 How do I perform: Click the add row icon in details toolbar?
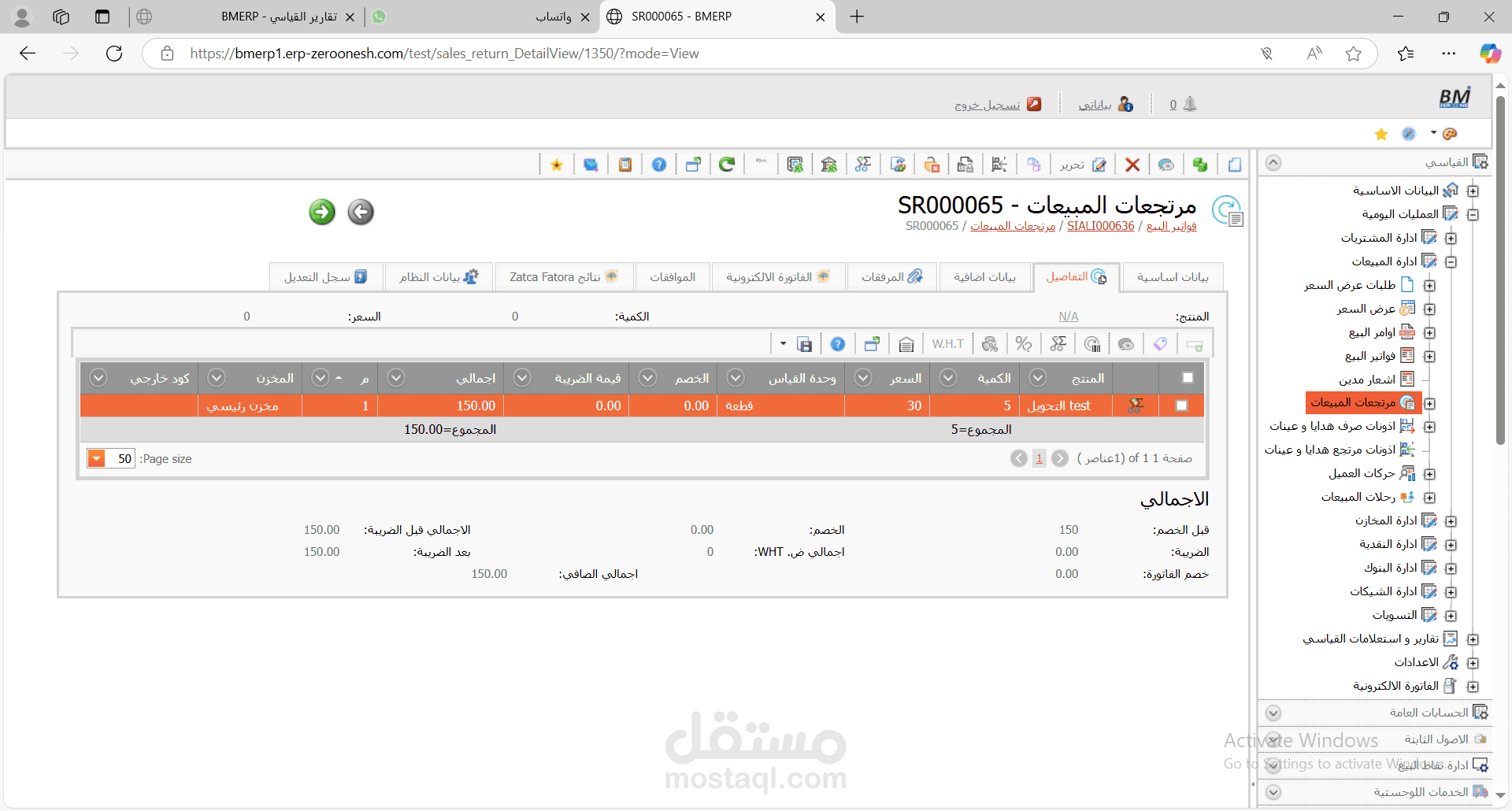click(1195, 345)
